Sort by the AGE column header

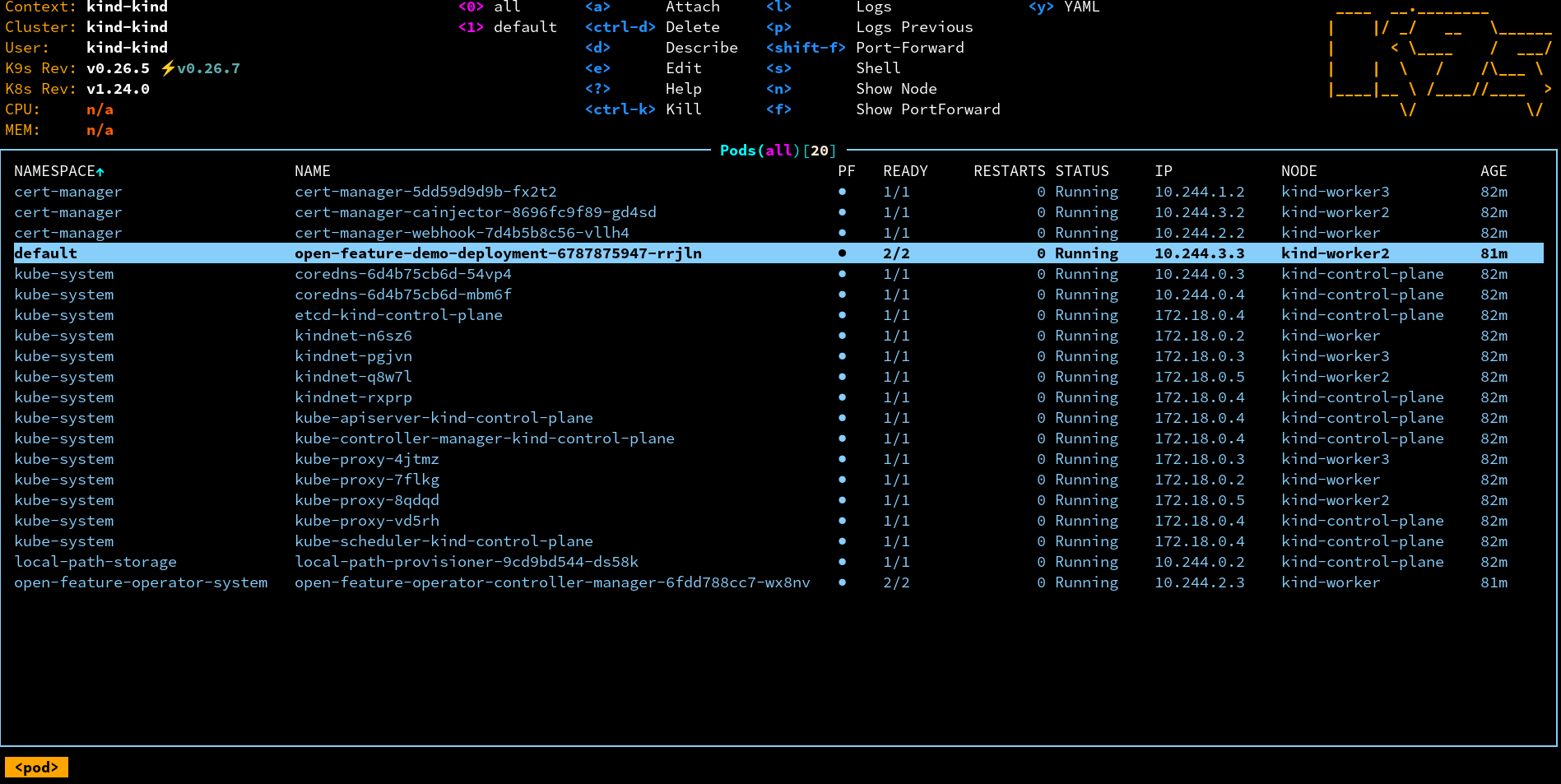(1493, 171)
